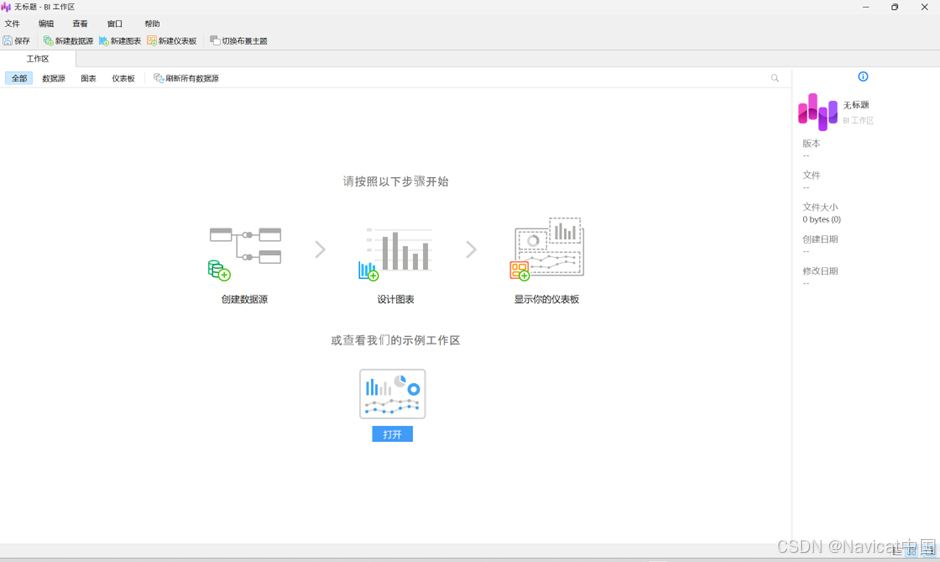Viewport: 940px width, 562px height.
Task: Click 新建数据源 in the toolbar
Action: click(x=68, y=41)
